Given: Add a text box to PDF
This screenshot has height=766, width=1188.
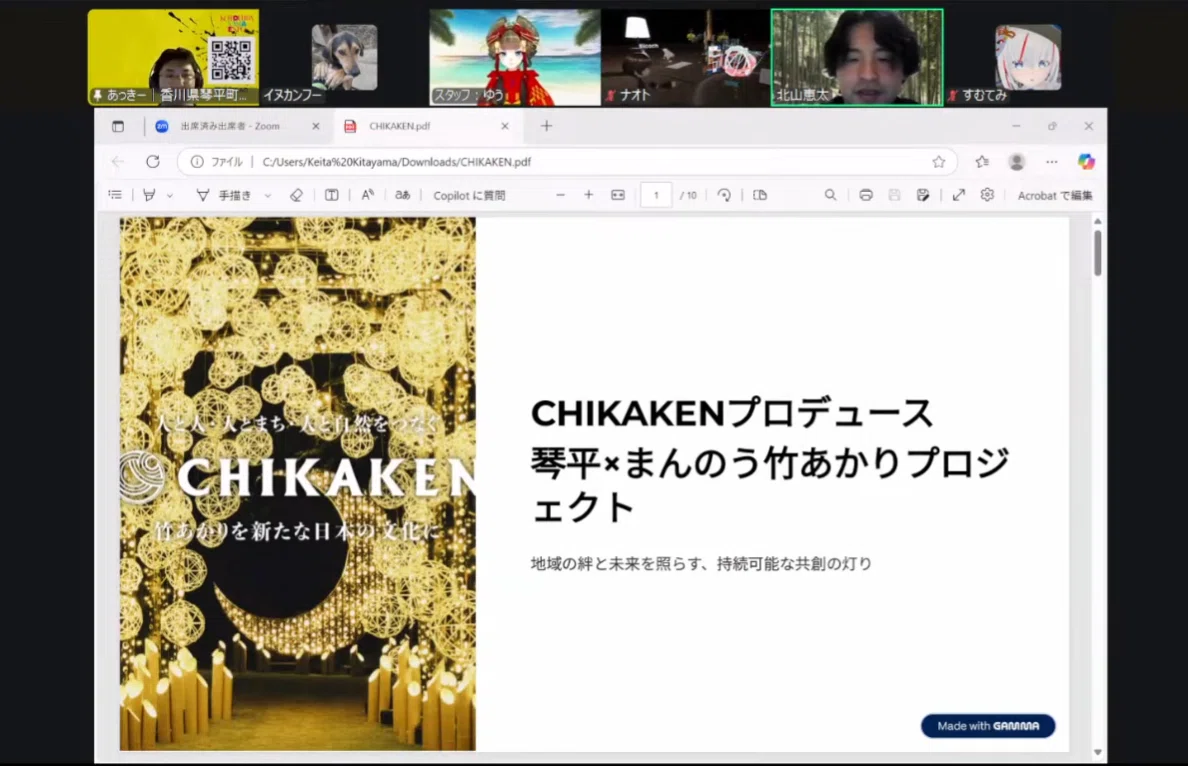Looking at the screenshot, I should point(332,195).
